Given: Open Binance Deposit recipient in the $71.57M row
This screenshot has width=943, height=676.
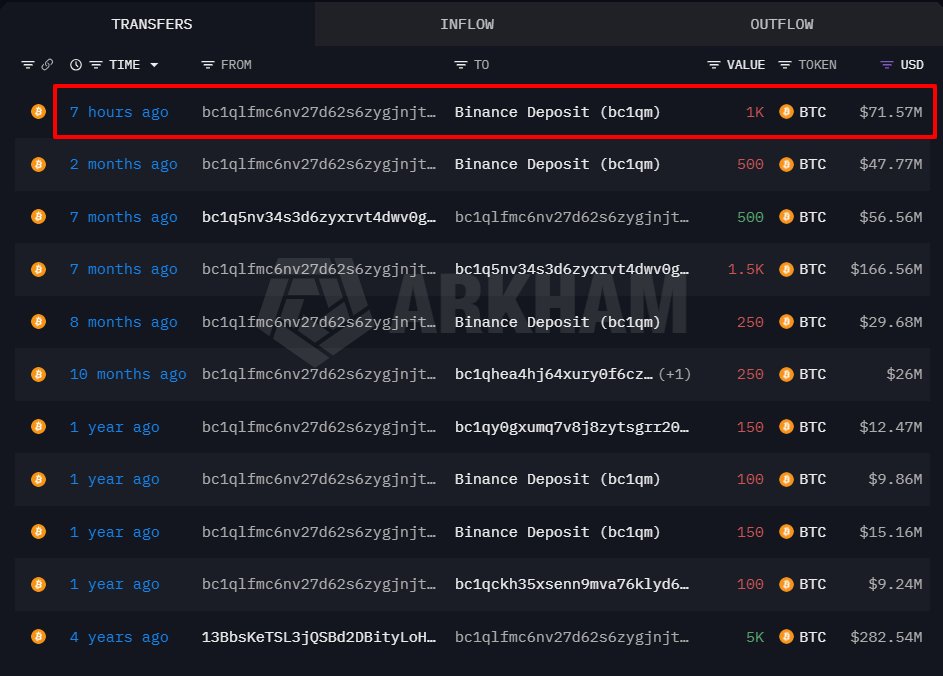Looking at the screenshot, I should point(558,112).
